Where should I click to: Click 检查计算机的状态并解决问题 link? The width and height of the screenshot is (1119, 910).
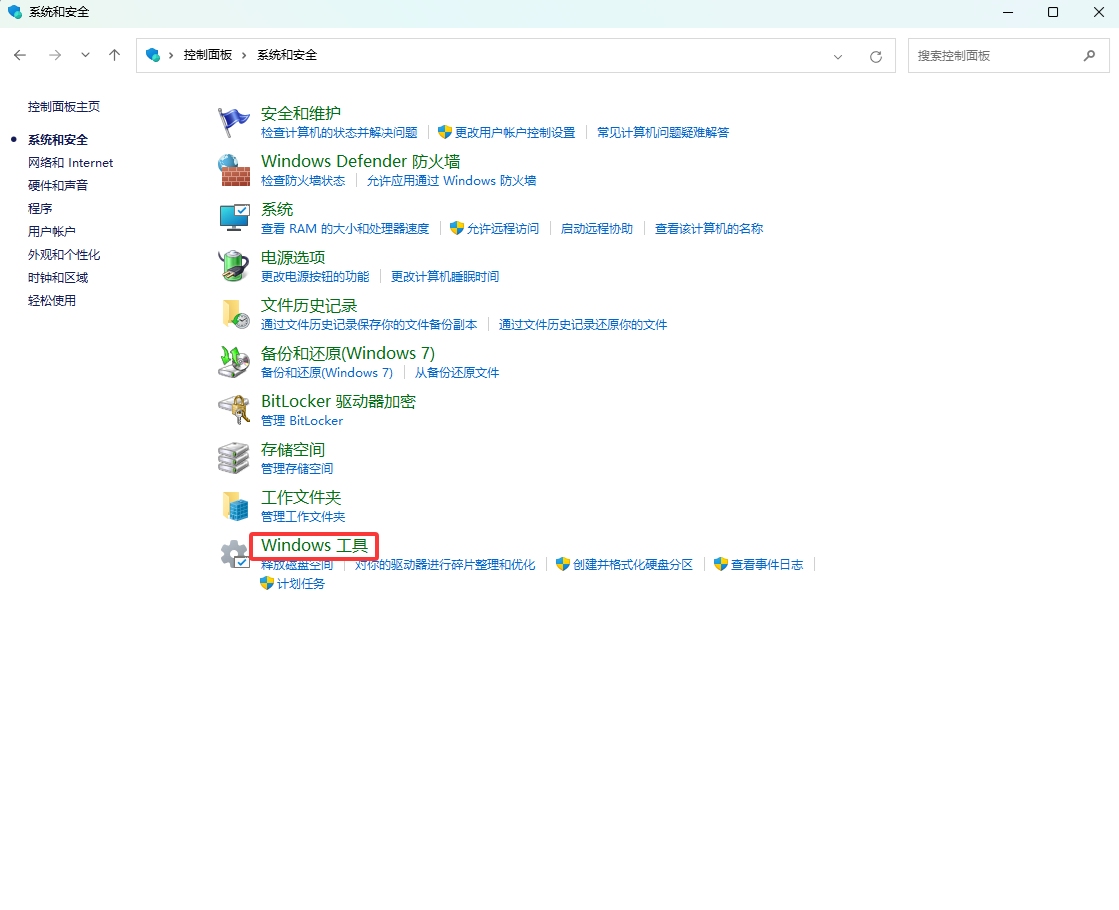pos(339,133)
